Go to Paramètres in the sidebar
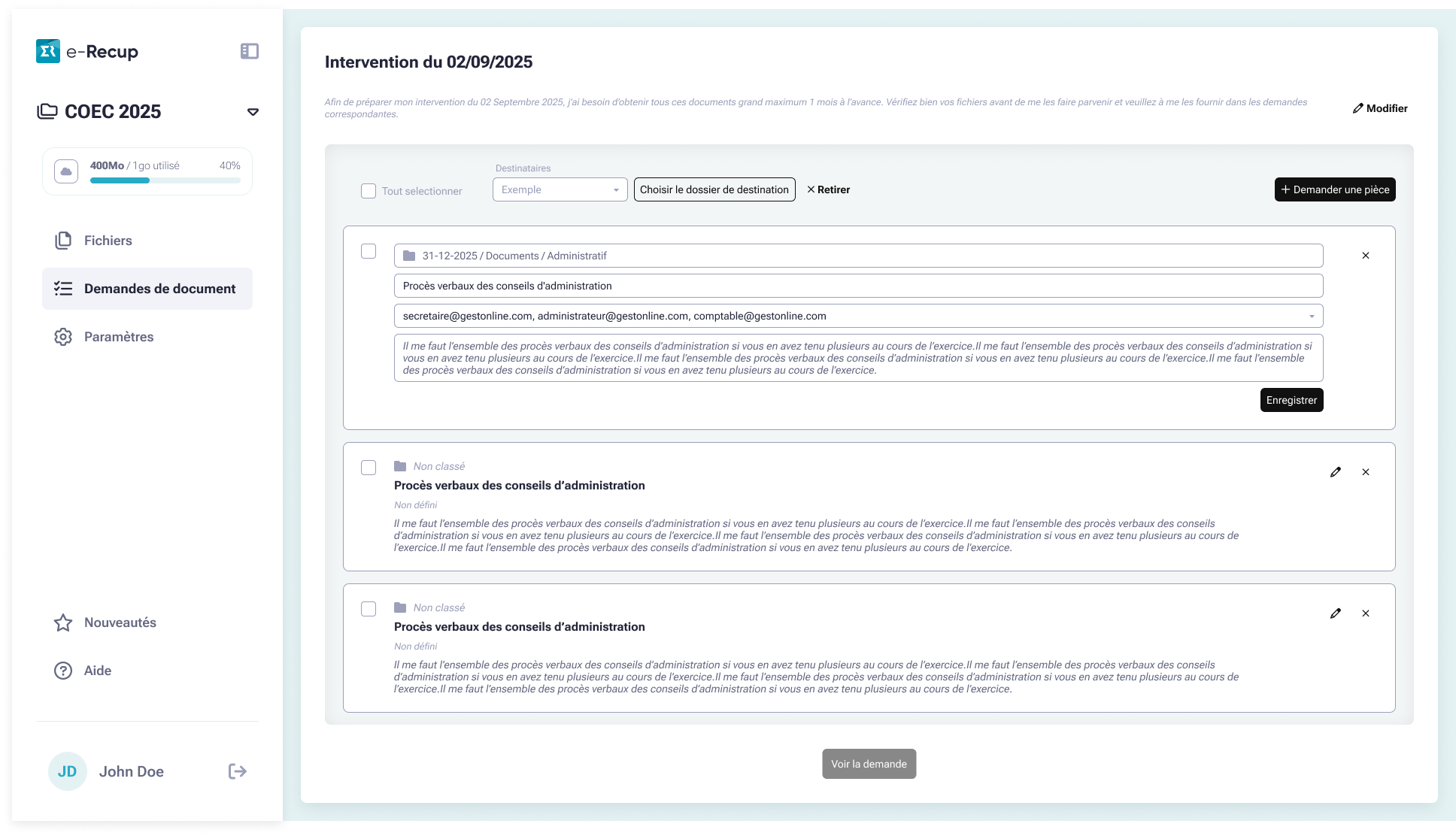1456x836 pixels. [119, 337]
